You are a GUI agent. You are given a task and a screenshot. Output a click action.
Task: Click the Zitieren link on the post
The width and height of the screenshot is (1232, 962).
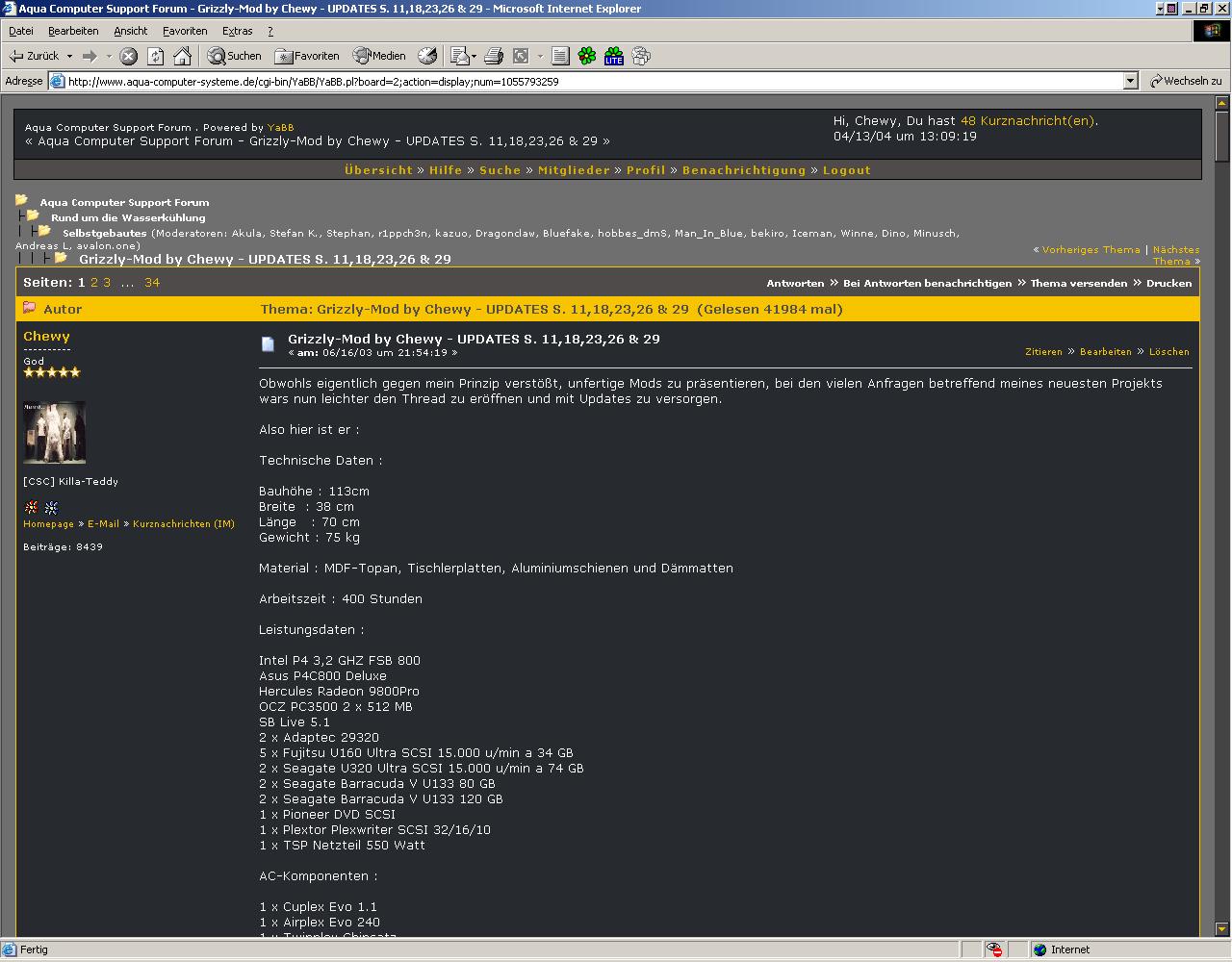pyautogui.click(x=1043, y=352)
